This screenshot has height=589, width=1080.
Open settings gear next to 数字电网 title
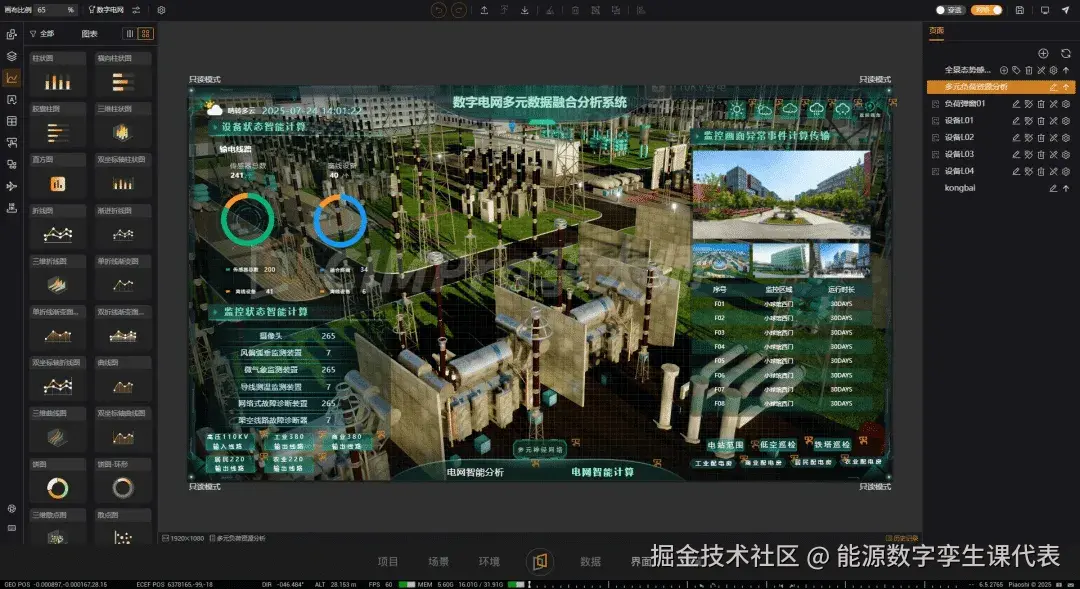(162, 9)
